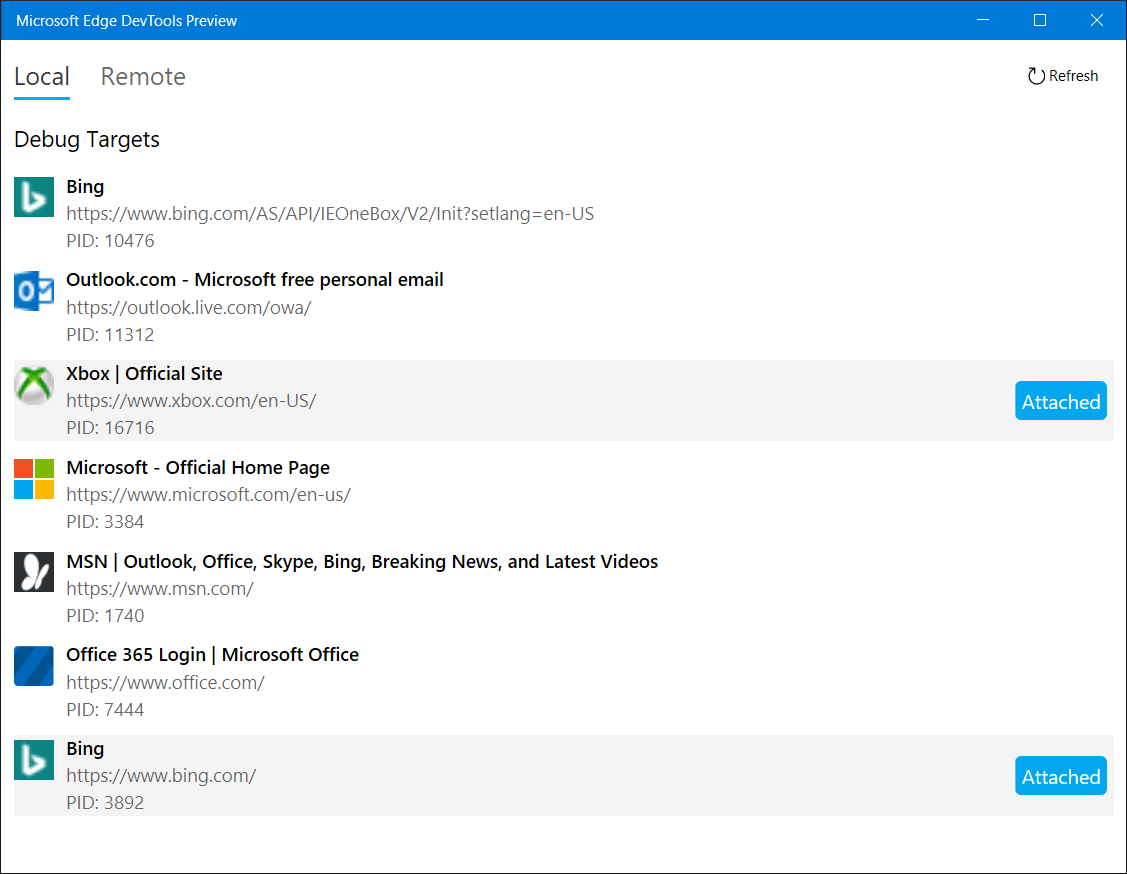Click the www.msn.com URL
The width and height of the screenshot is (1127, 874).
coord(160,589)
